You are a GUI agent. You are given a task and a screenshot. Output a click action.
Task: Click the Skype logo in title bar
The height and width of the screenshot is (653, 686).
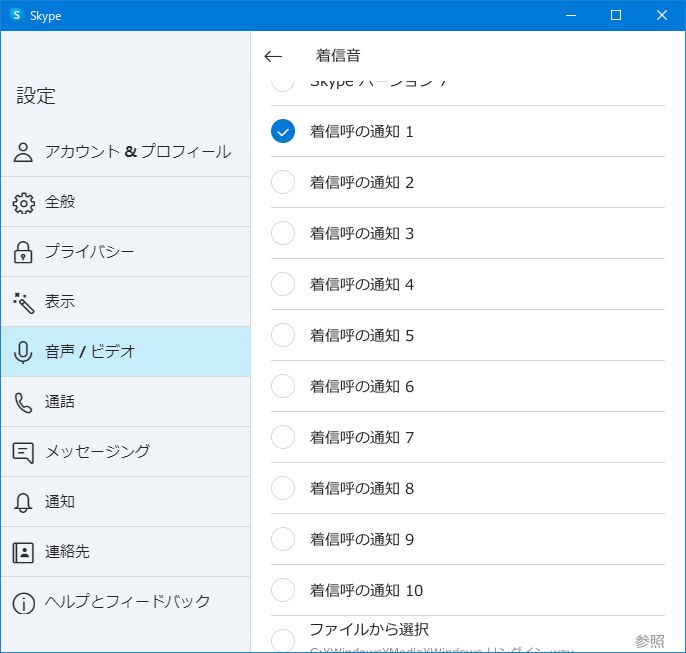(x=17, y=15)
